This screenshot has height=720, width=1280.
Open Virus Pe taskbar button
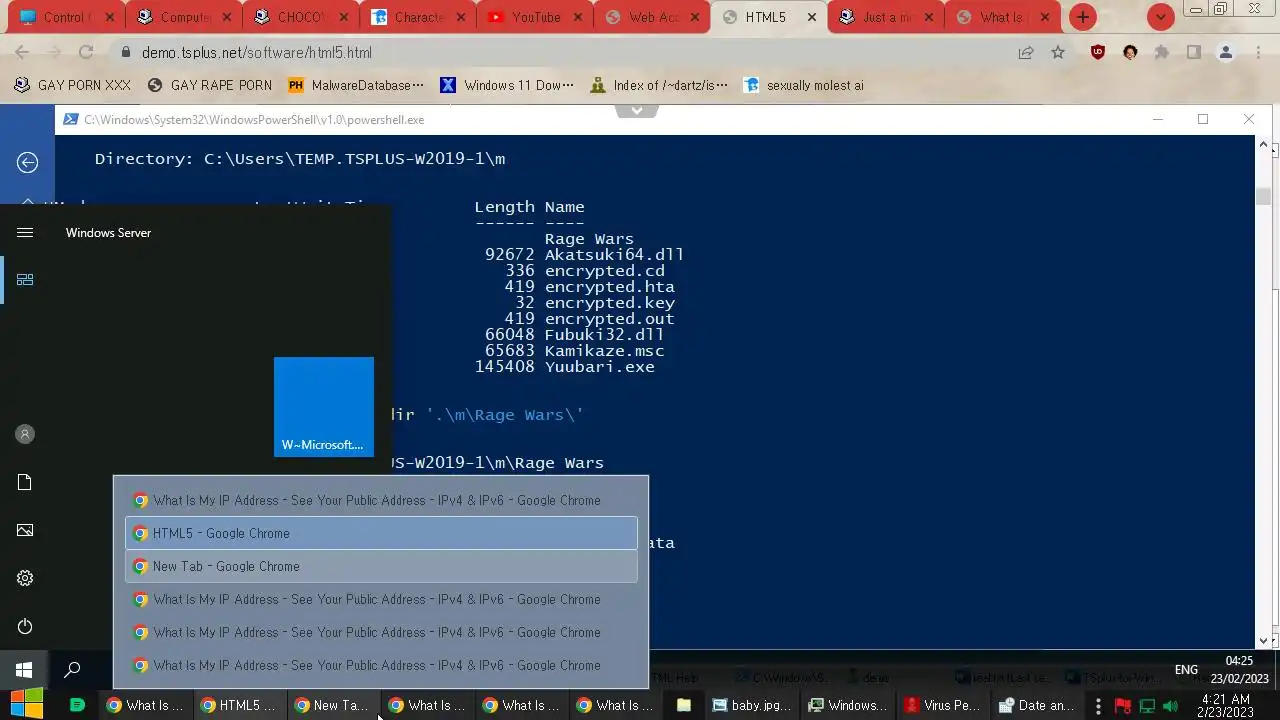pos(942,705)
